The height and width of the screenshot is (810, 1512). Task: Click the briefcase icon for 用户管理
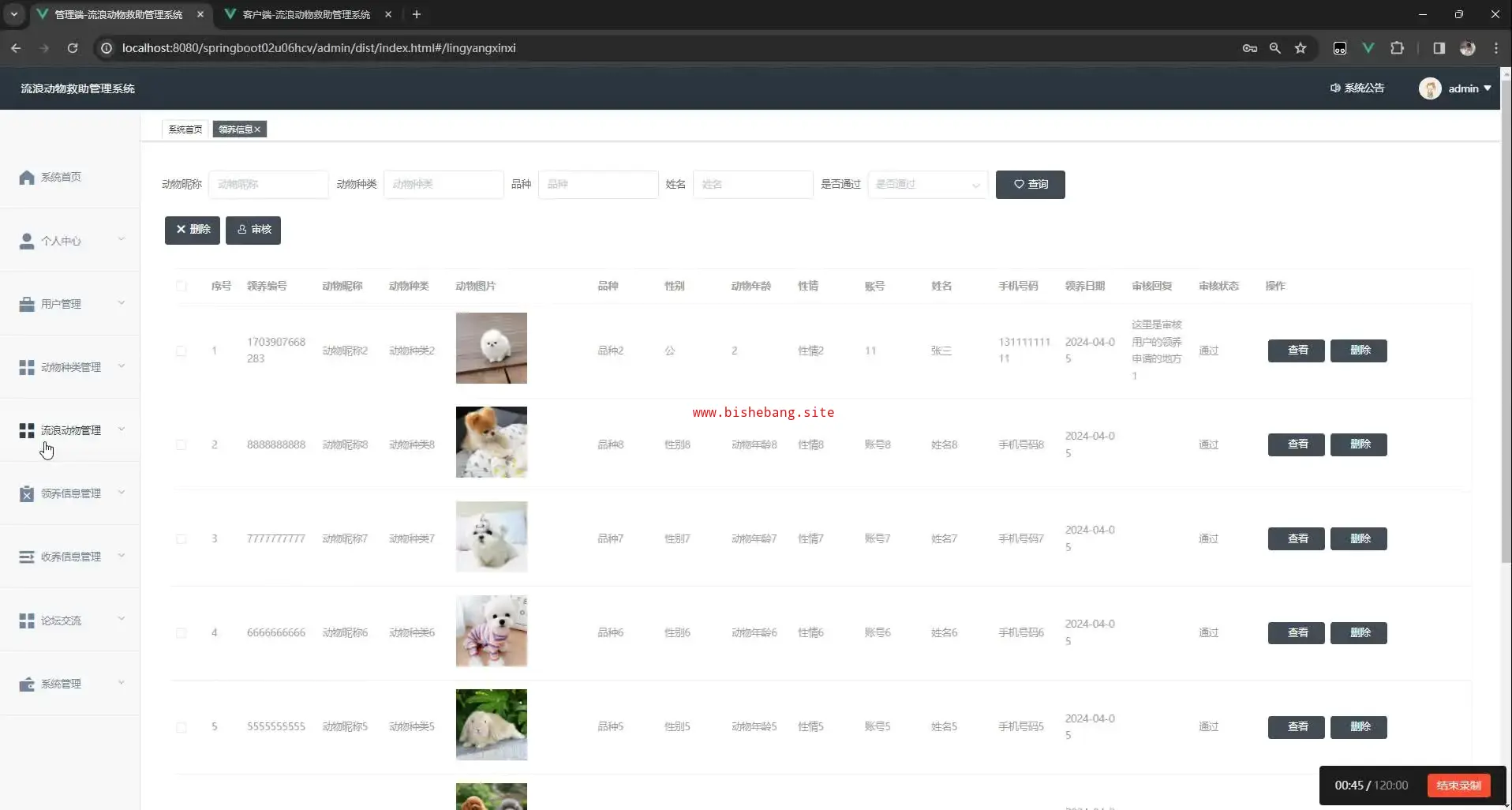pyautogui.click(x=27, y=304)
